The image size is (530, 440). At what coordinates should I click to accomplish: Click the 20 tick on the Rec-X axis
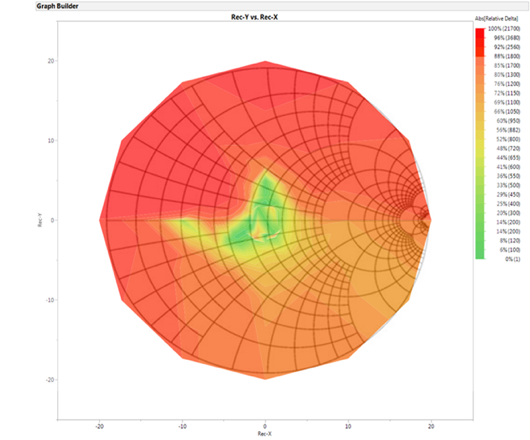click(x=431, y=426)
